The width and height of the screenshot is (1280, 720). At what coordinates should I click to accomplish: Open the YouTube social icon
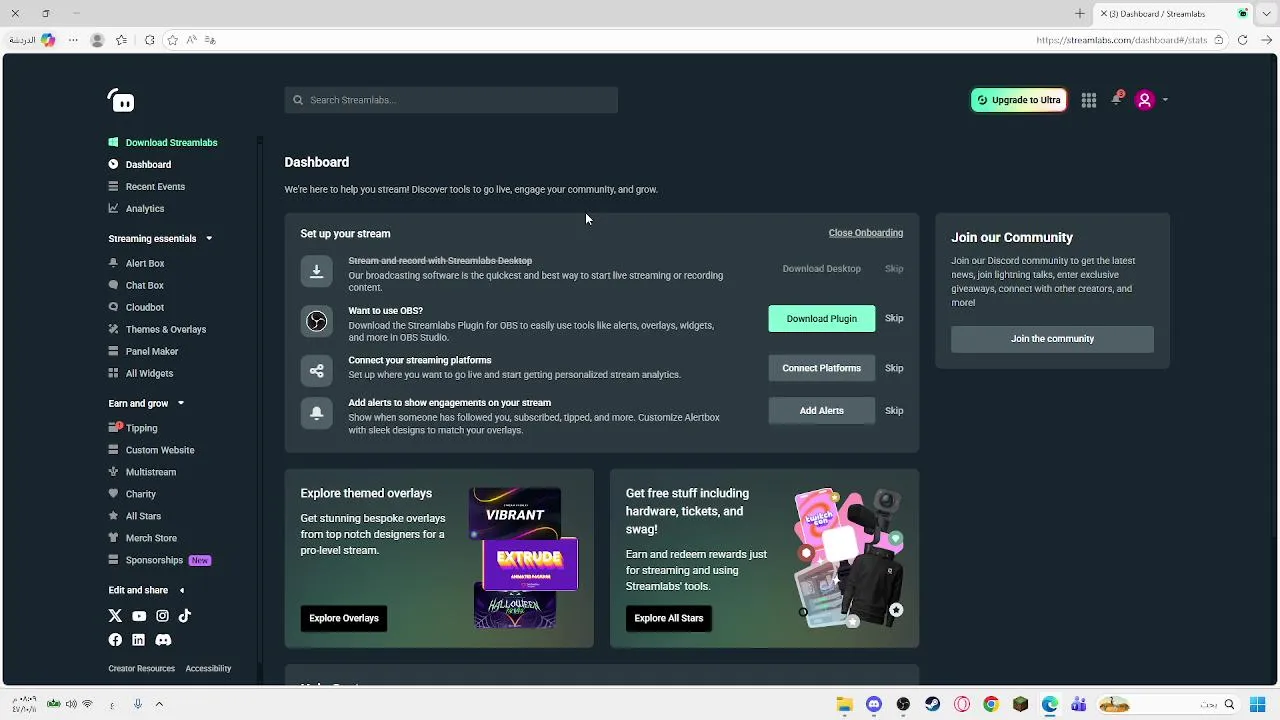pos(139,616)
